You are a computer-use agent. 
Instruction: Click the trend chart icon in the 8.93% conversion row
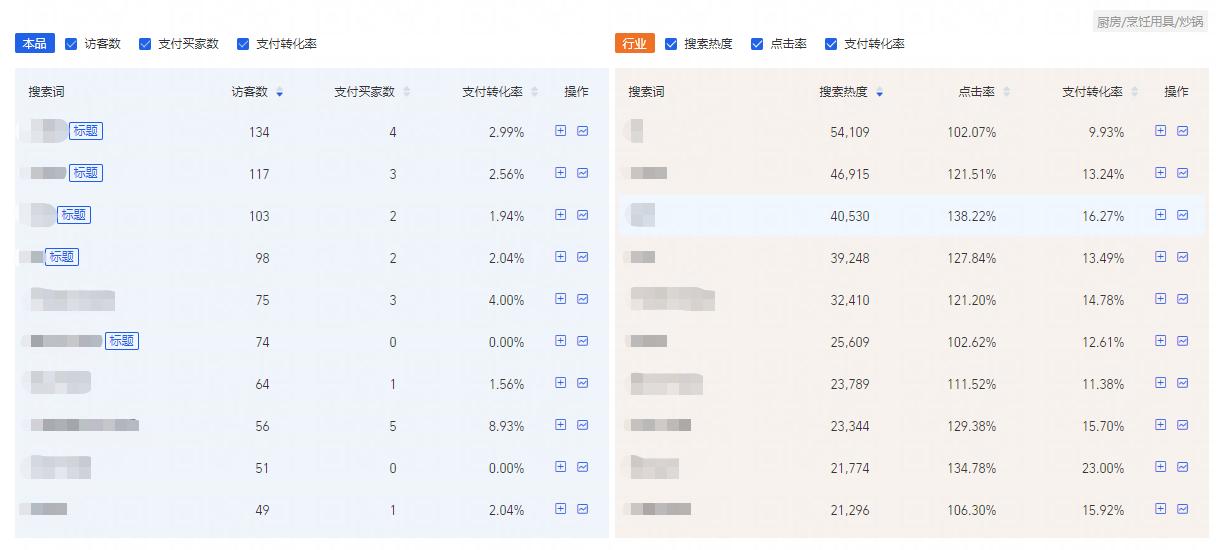583,425
